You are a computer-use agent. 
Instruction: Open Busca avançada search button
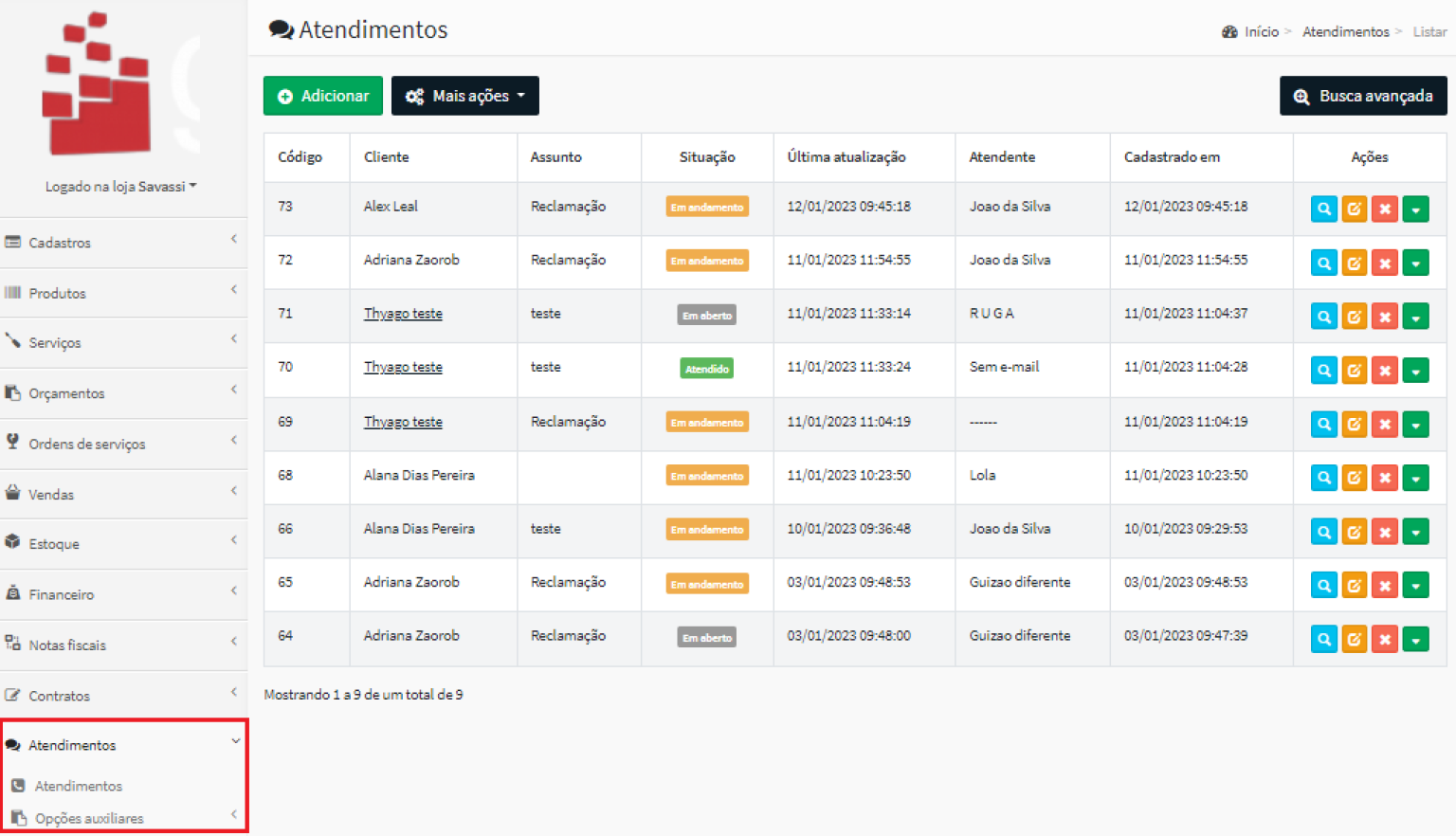pyautogui.click(x=1362, y=96)
